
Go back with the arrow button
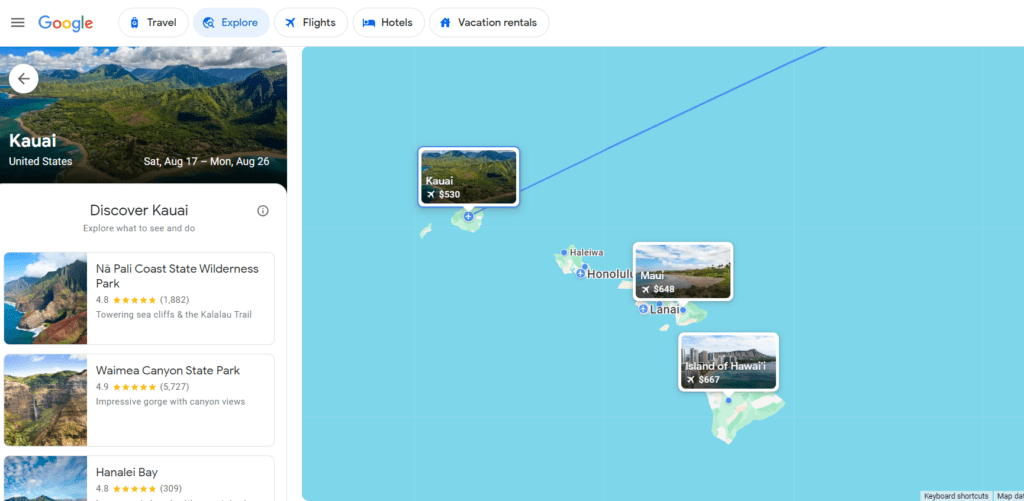24,79
